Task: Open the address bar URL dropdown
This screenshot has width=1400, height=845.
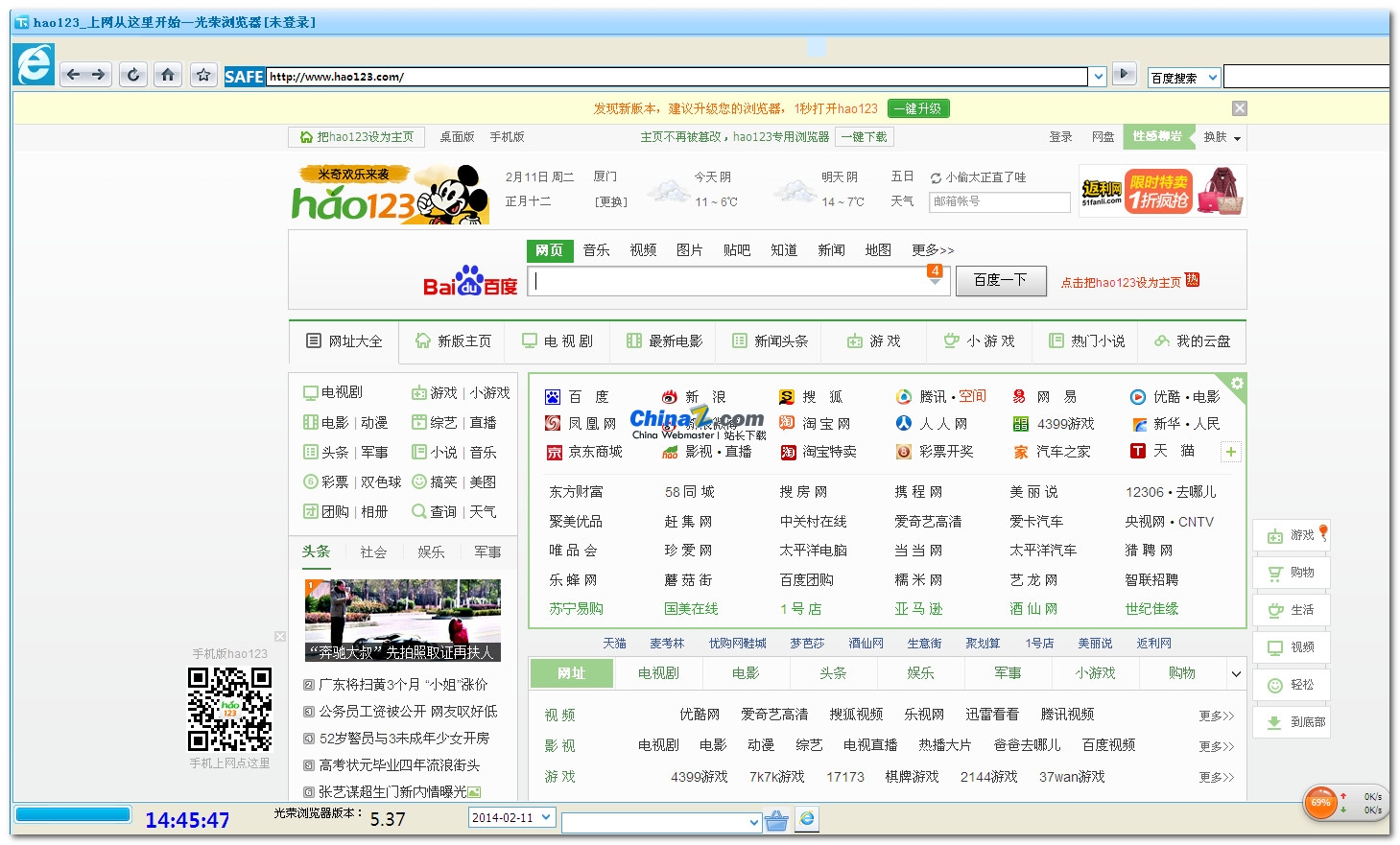Action: click(1099, 77)
